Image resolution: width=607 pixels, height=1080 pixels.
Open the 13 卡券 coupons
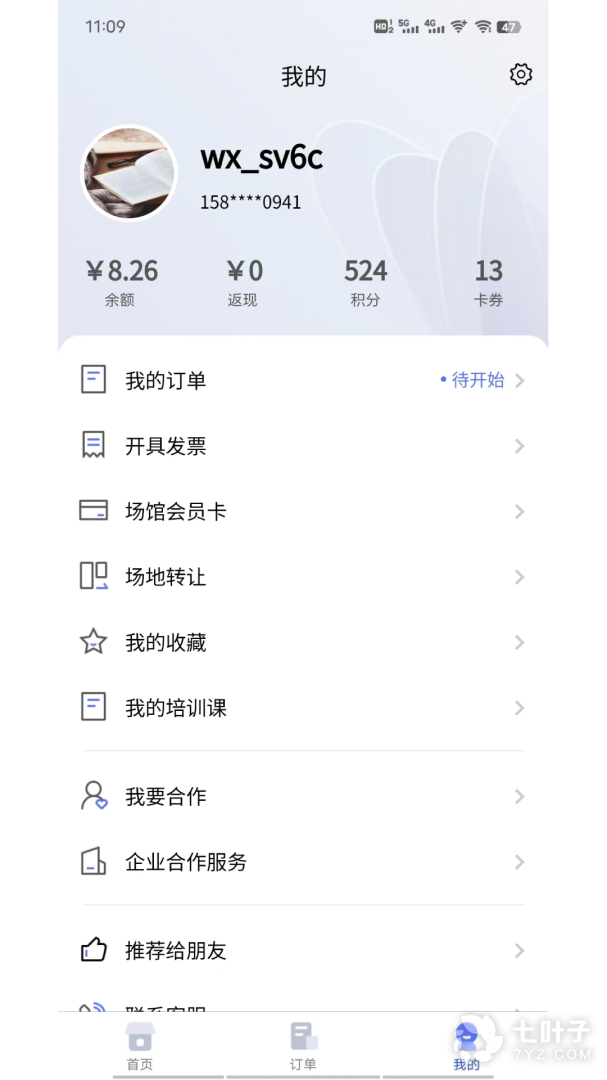point(488,282)
